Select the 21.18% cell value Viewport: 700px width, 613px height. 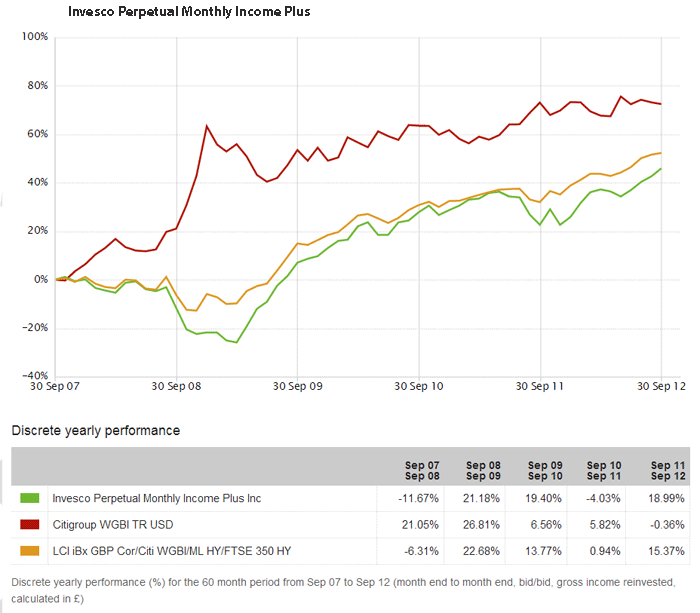pyautogui.click(x=481, y=498)
